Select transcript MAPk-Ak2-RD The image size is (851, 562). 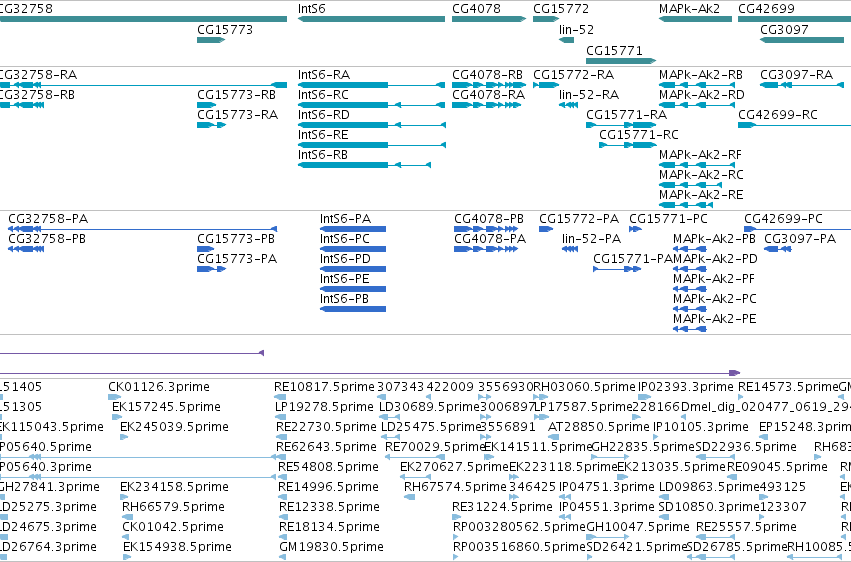point(697,105)
